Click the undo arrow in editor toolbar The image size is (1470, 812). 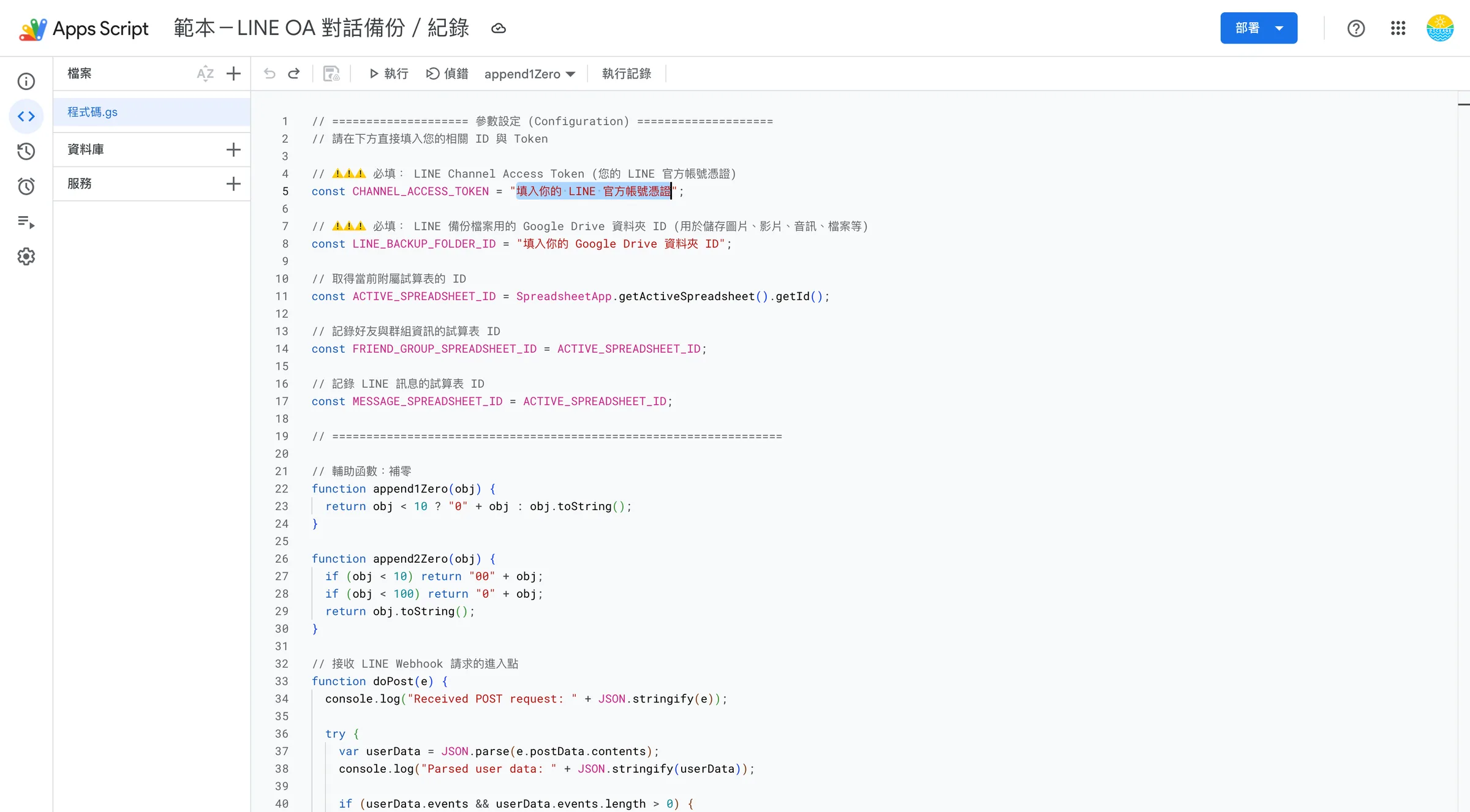coord(269,73)
